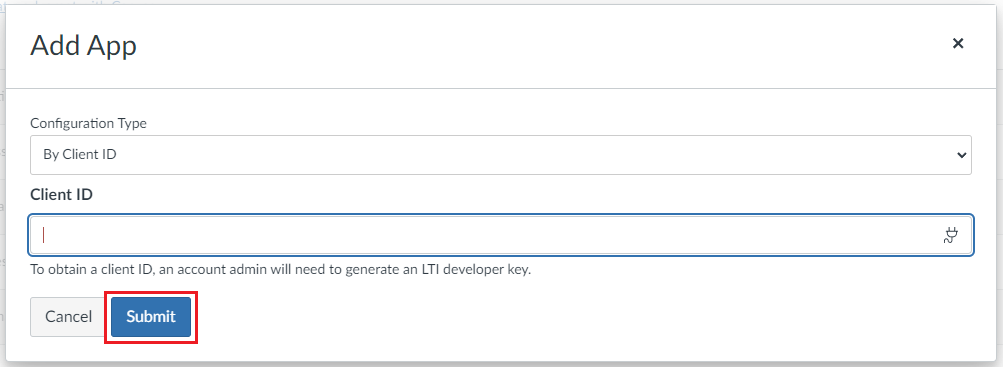The image size is (1003, 367).
Task: Submit the Add App form
Action: pos(151,316)
